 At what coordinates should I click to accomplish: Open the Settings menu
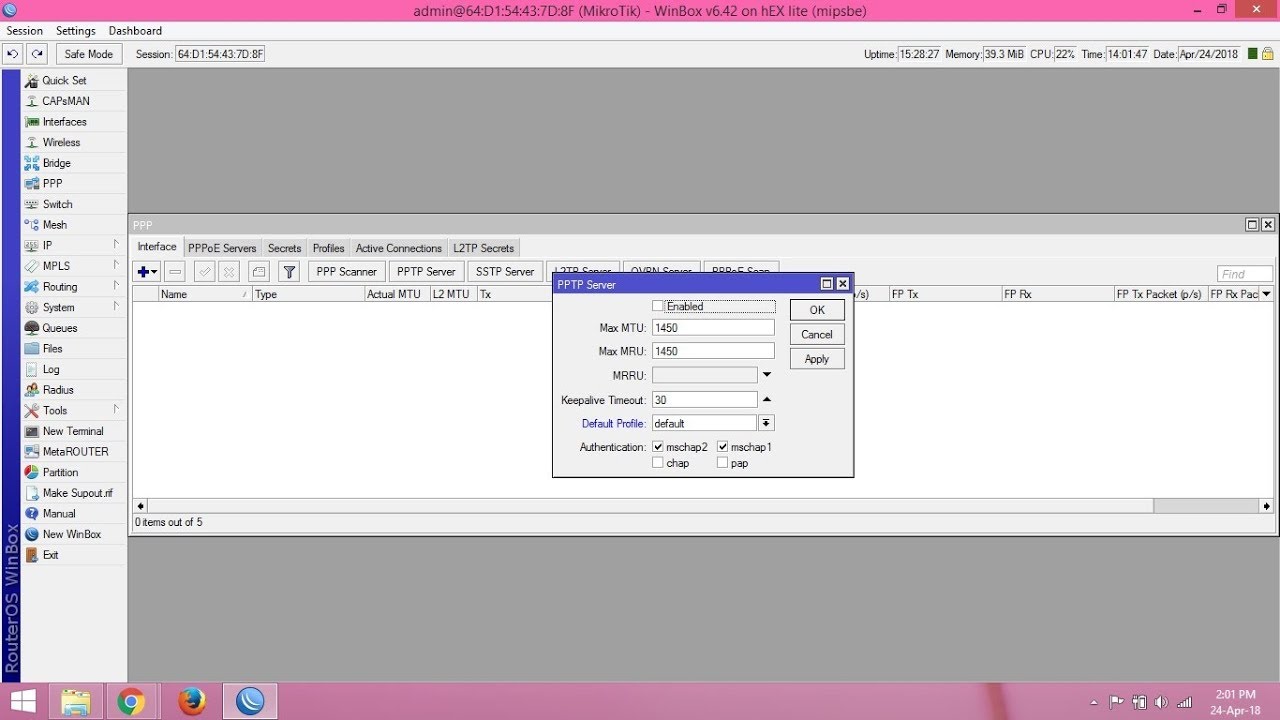coord(76,31)
